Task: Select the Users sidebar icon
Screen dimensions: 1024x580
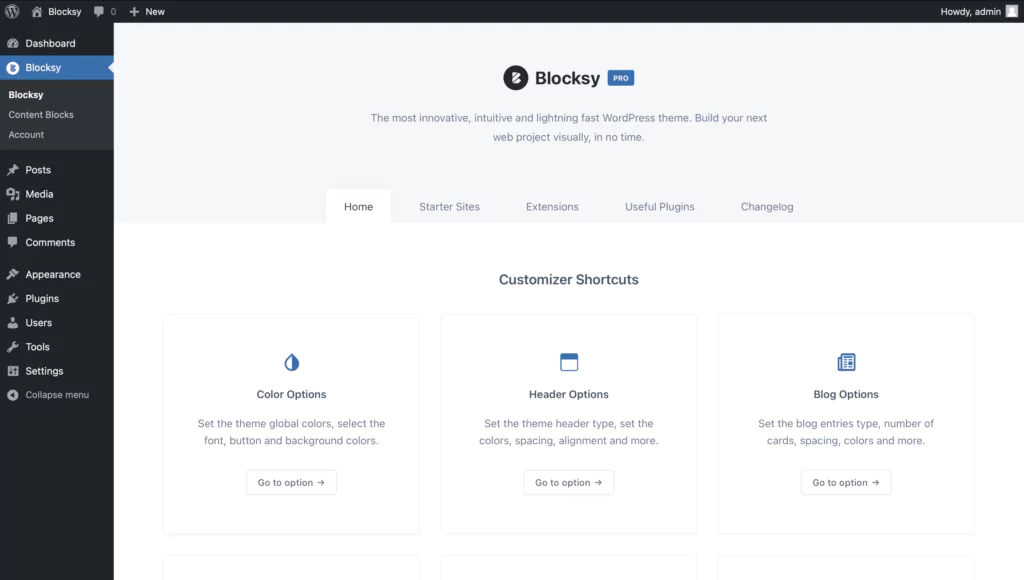Action: tap(14, 322)
